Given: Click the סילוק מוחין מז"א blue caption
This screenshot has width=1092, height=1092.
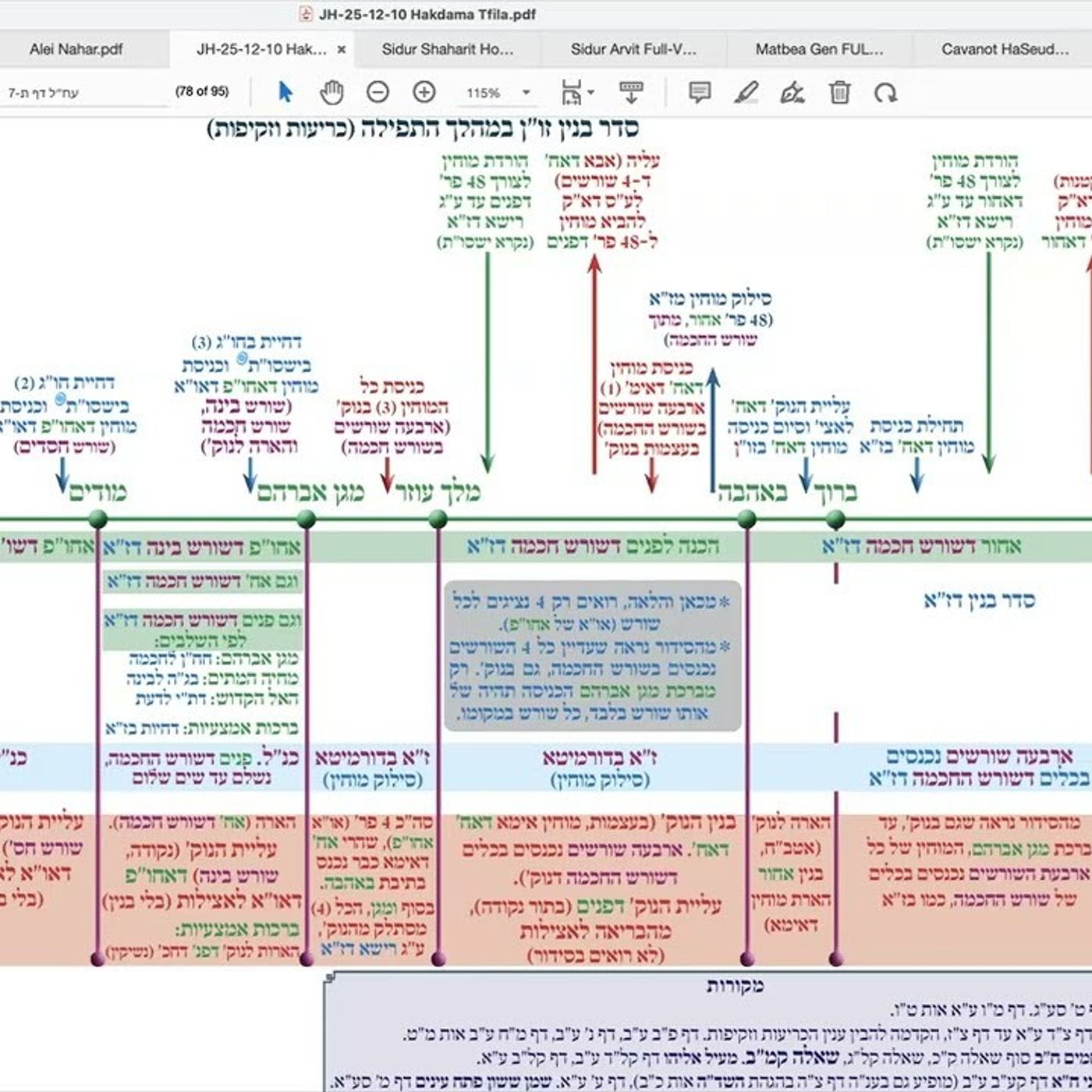Looking at the screenshot, I should [711, 319].
